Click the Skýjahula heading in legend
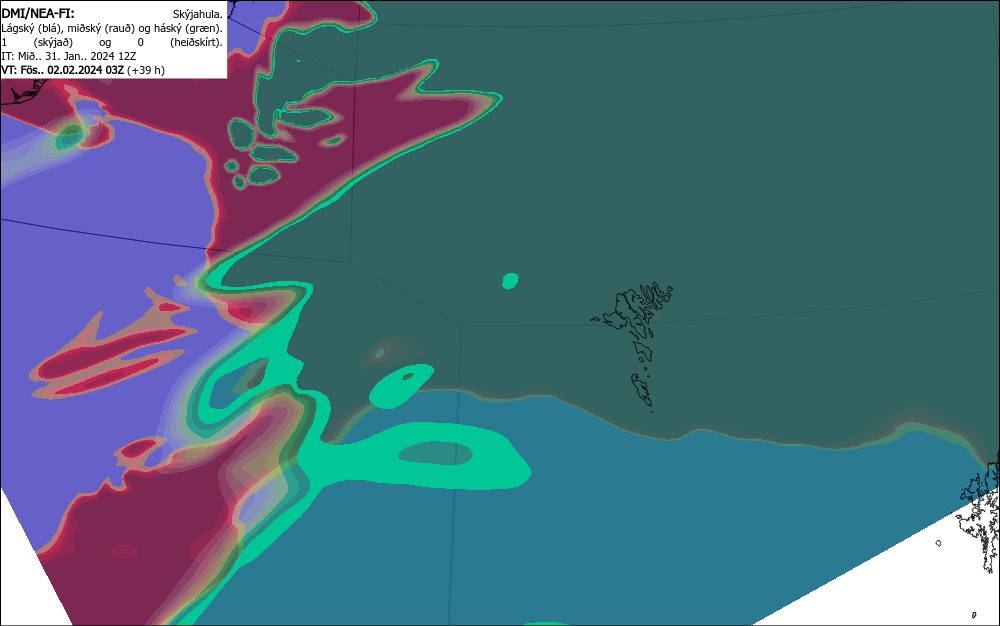Screen dimensions: 1000x626 [198, 14]
